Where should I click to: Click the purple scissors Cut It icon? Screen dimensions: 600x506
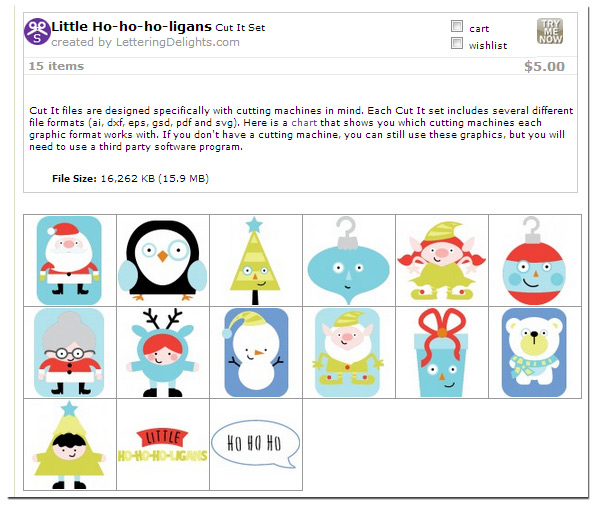pyautogui.click(x=37, y=31)
